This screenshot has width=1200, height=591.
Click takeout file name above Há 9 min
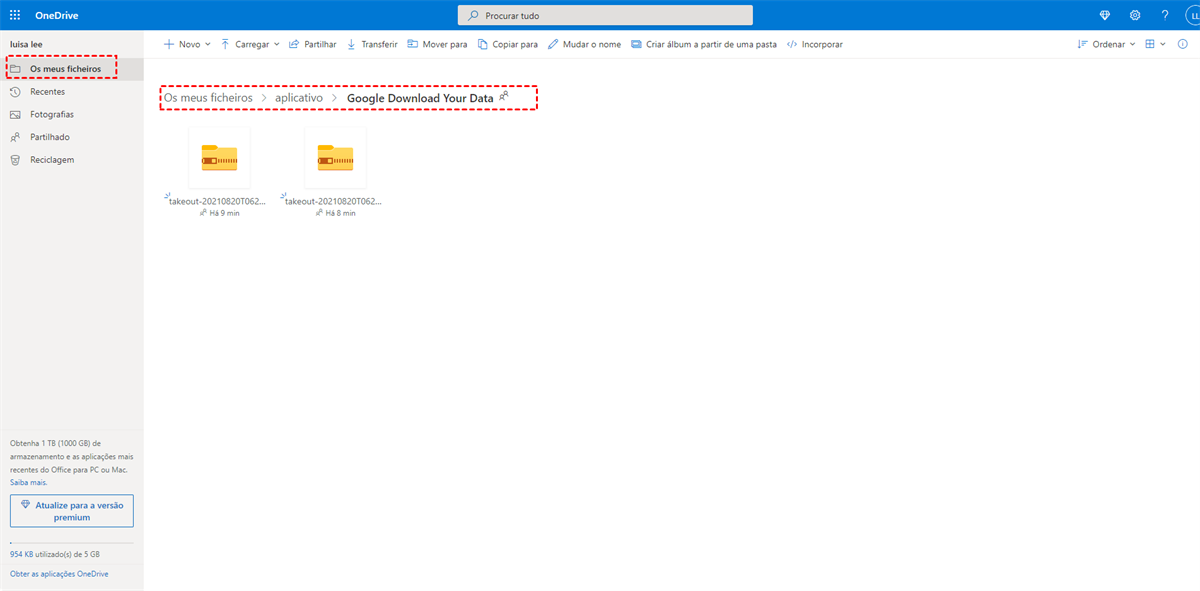click(217, 201)
